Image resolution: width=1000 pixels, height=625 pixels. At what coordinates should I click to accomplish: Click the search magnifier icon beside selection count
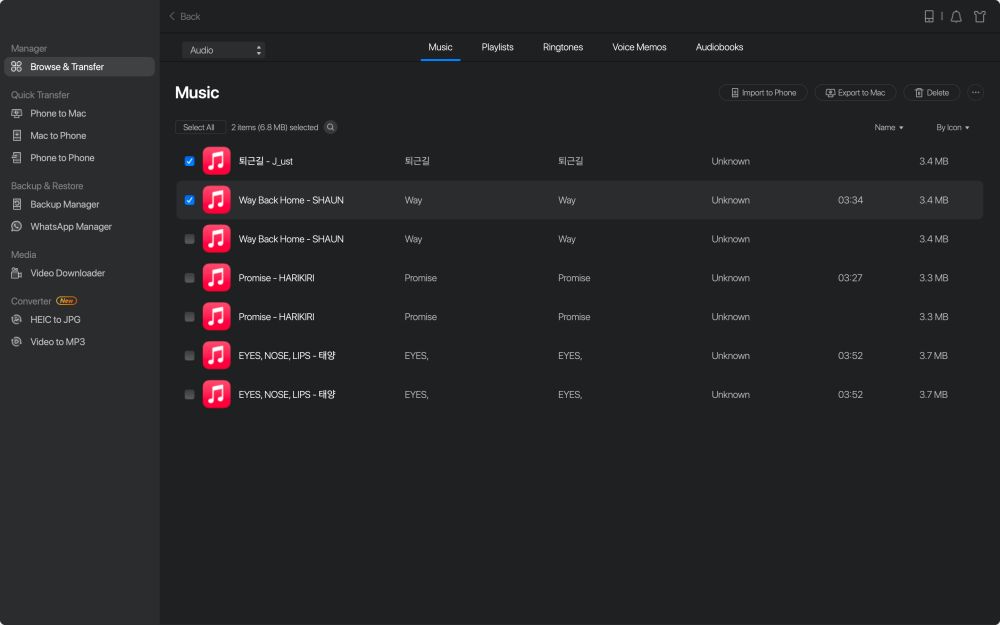(x=330, y=128)
